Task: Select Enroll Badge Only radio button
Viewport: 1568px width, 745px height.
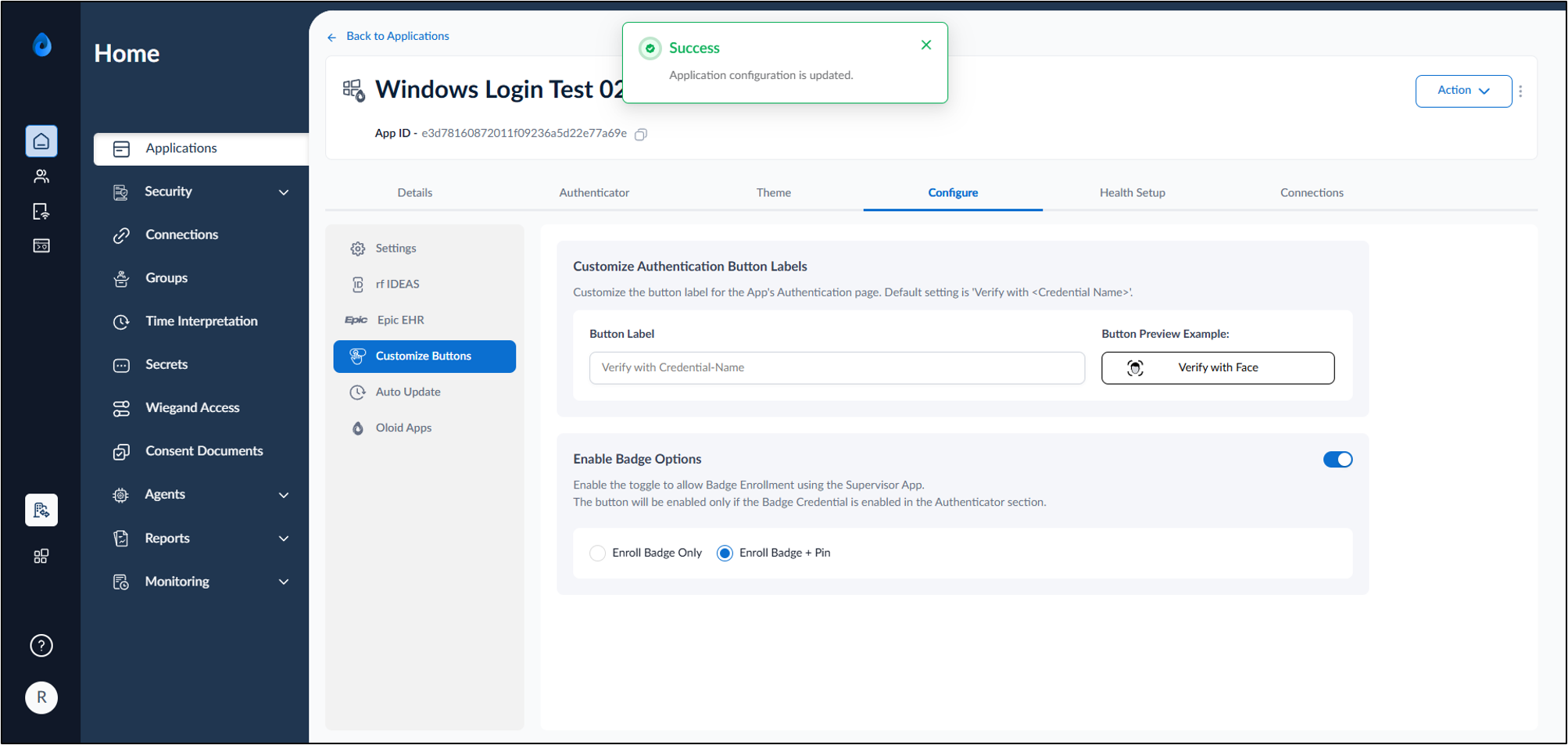Action: tap(598, 553)
